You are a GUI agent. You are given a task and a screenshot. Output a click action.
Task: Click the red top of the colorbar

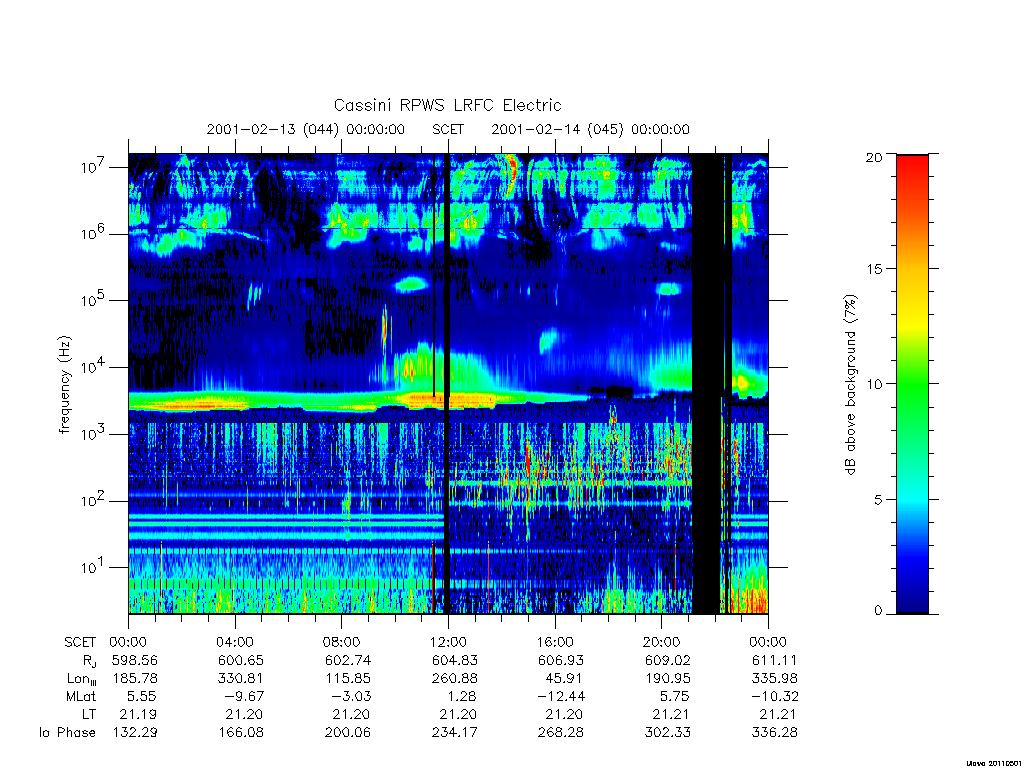(x=912, y=170)
